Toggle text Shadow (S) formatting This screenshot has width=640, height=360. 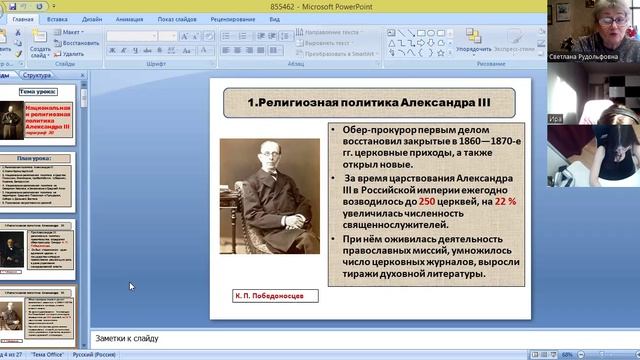[x=160, y=51]
